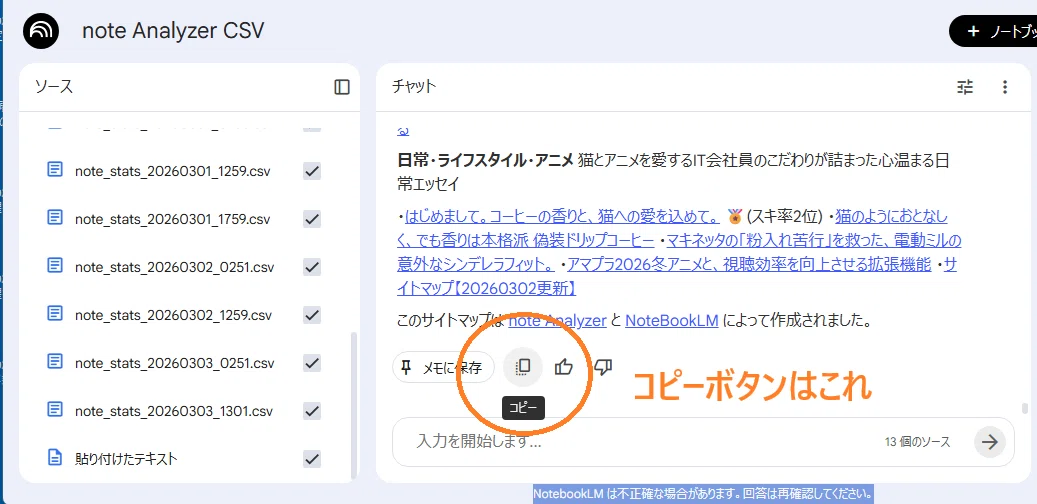Click the NotebookLM logo icon

click(41, 31)
